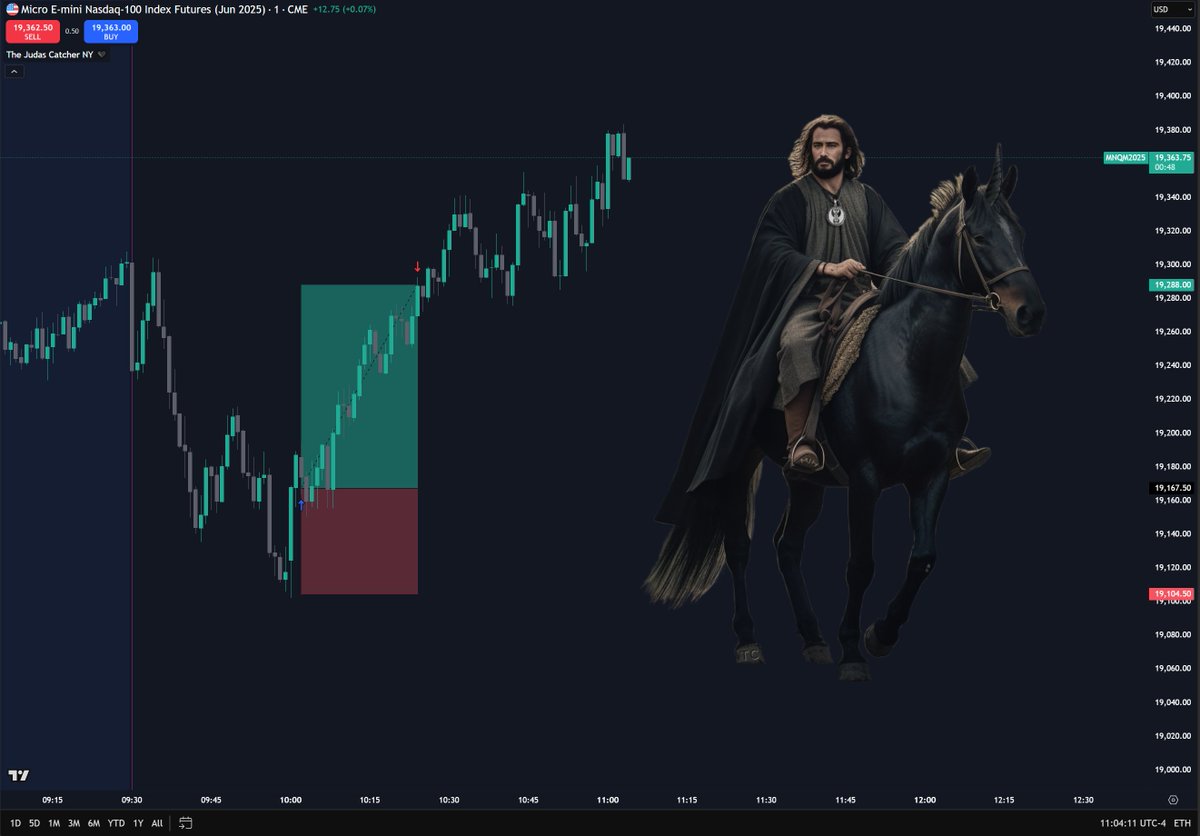Screen dimensions: 1200x836
Task: Select the All timeframe tab
Action: pyautogui.click(x=156, y=823)
